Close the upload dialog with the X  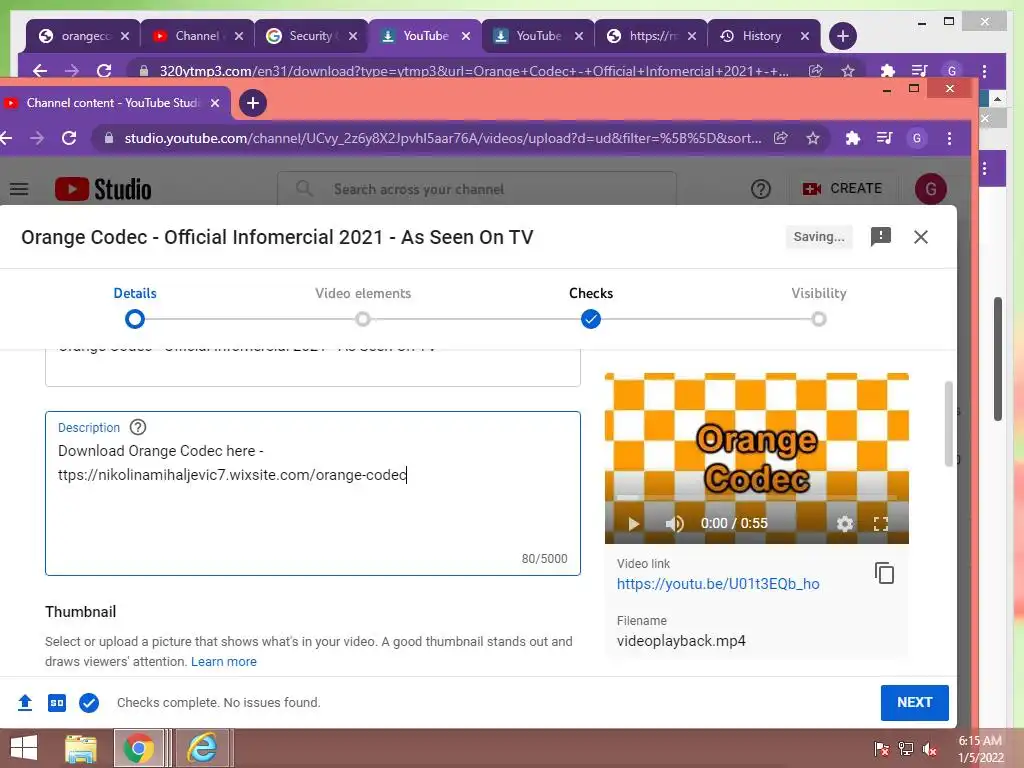point(921,237)
